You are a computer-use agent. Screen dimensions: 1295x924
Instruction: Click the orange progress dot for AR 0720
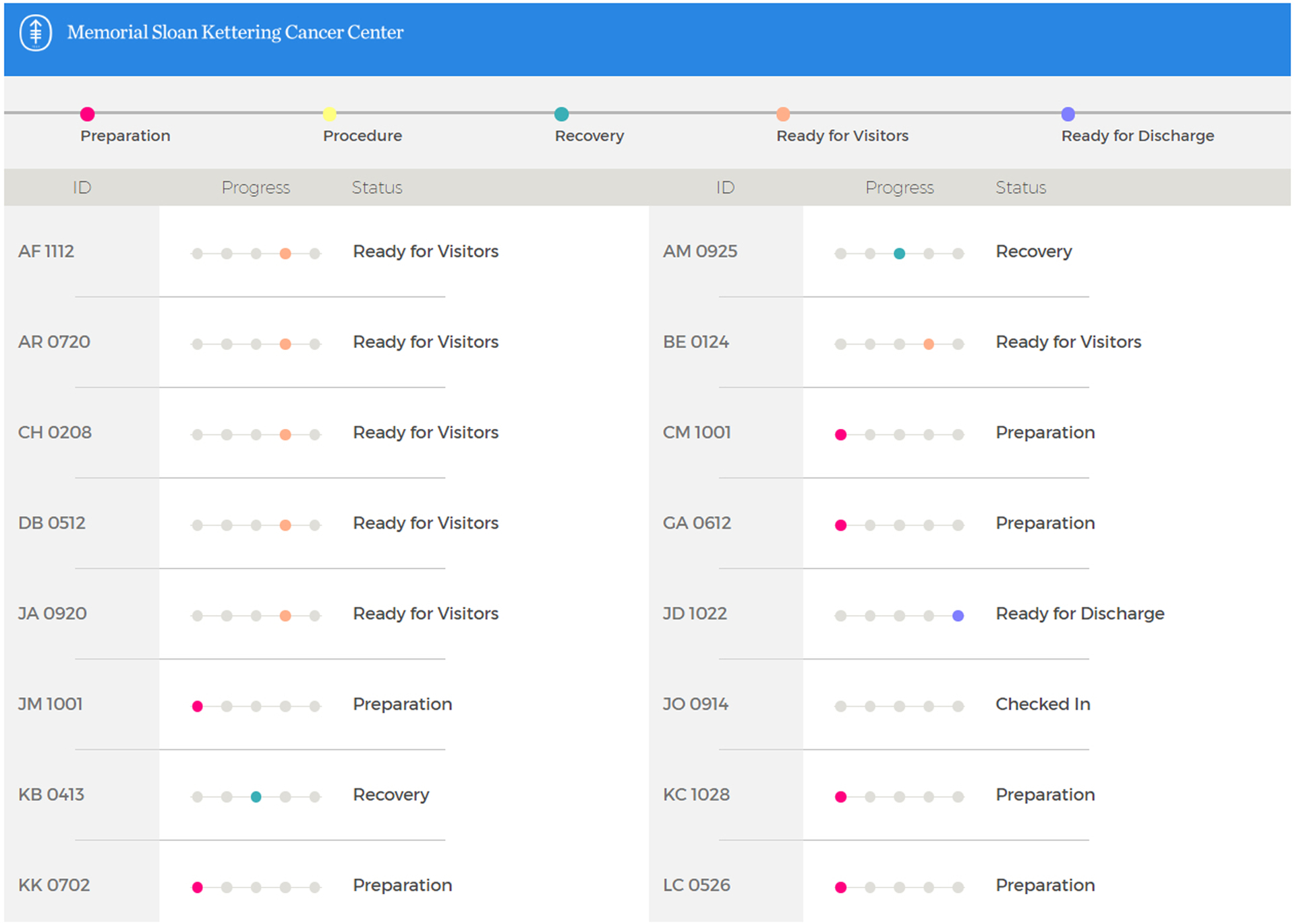pos(285,344)
